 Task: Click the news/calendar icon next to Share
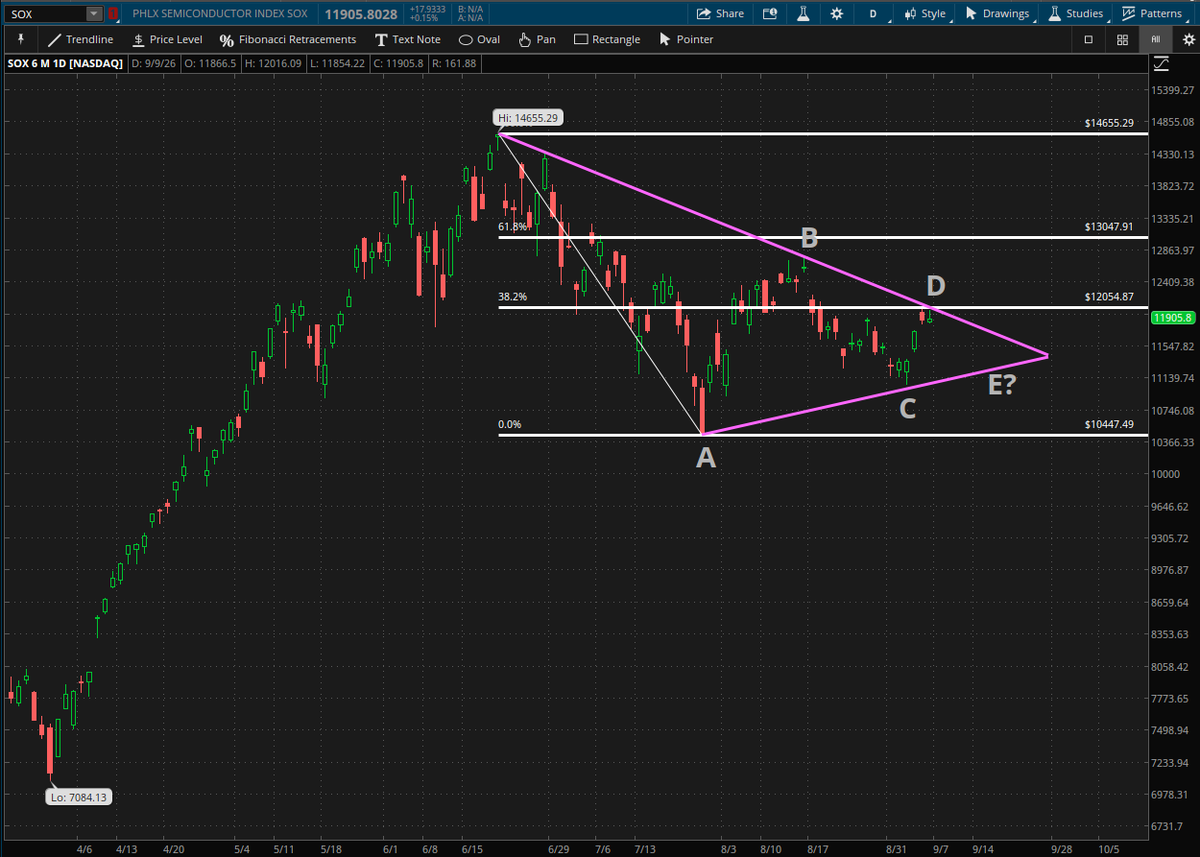tap(769, 14)
